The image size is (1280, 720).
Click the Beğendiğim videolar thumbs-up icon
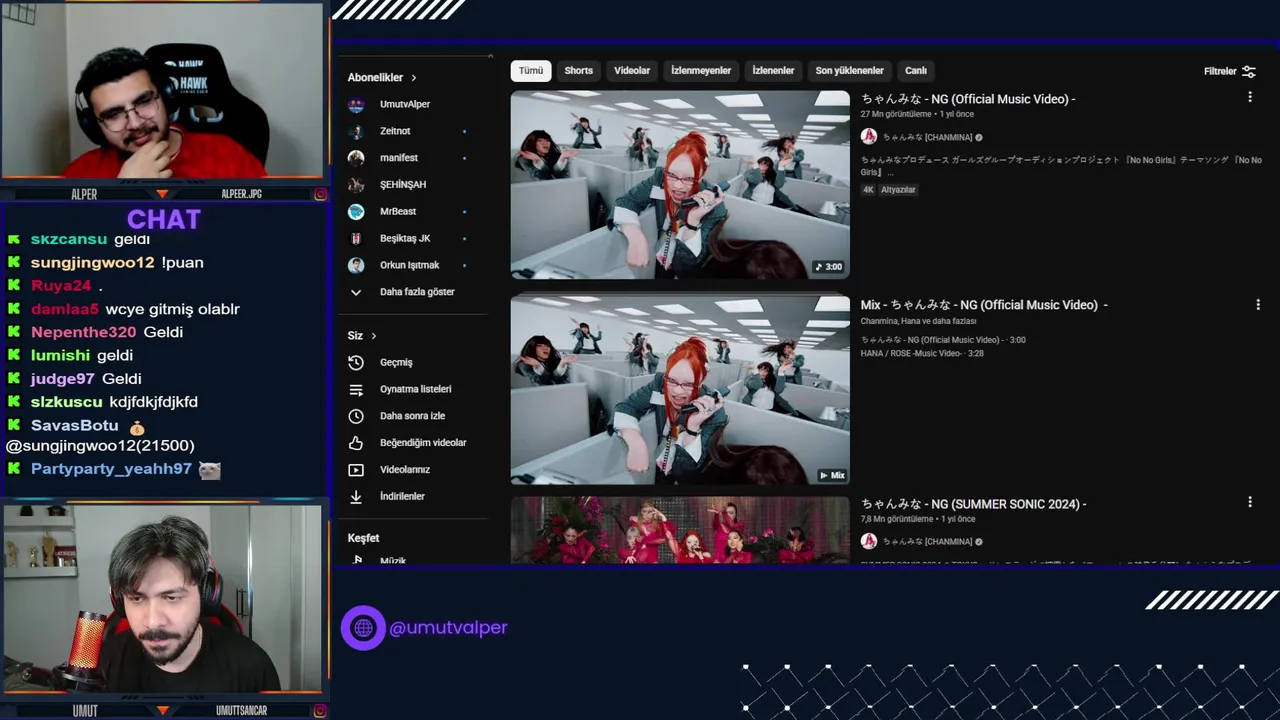[356, 443]
